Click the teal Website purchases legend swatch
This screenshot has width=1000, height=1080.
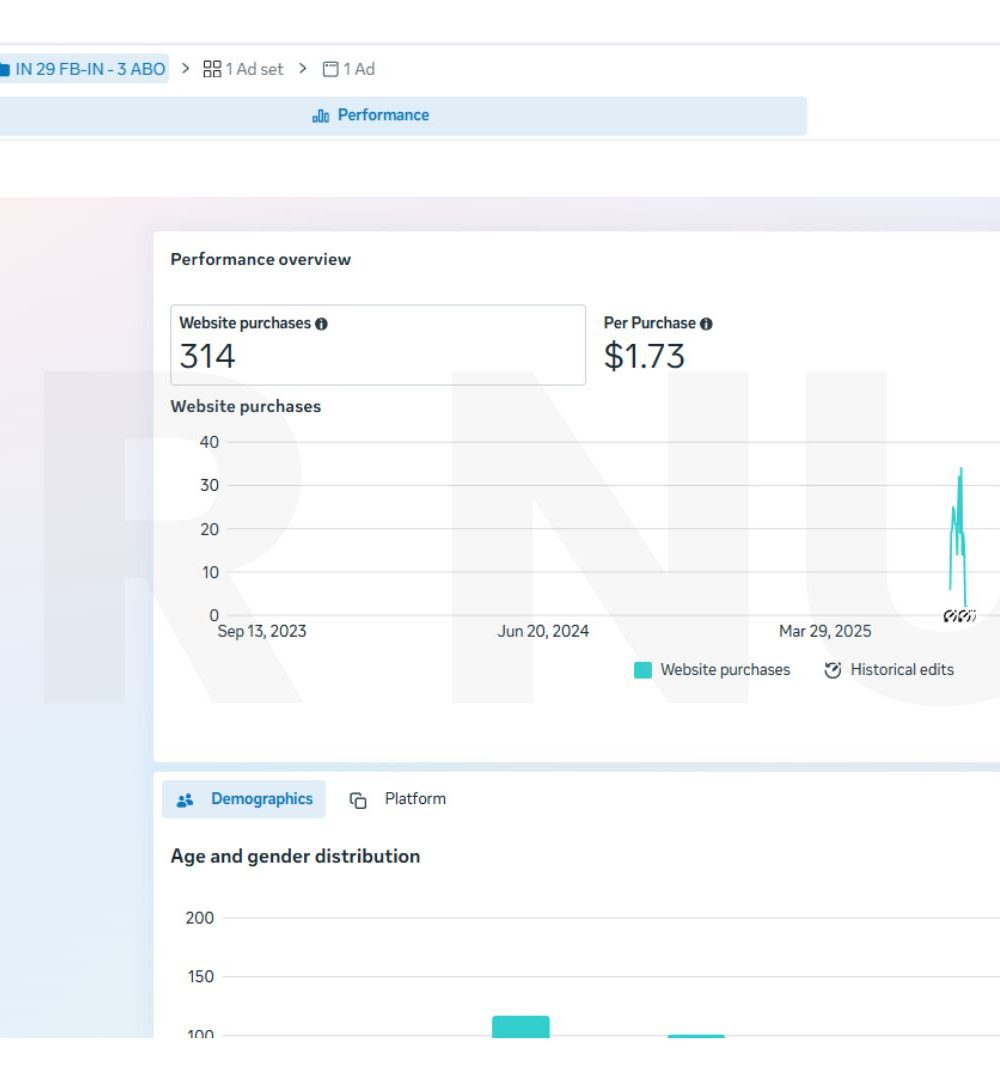pyautogui.click(x=643, y=670)
